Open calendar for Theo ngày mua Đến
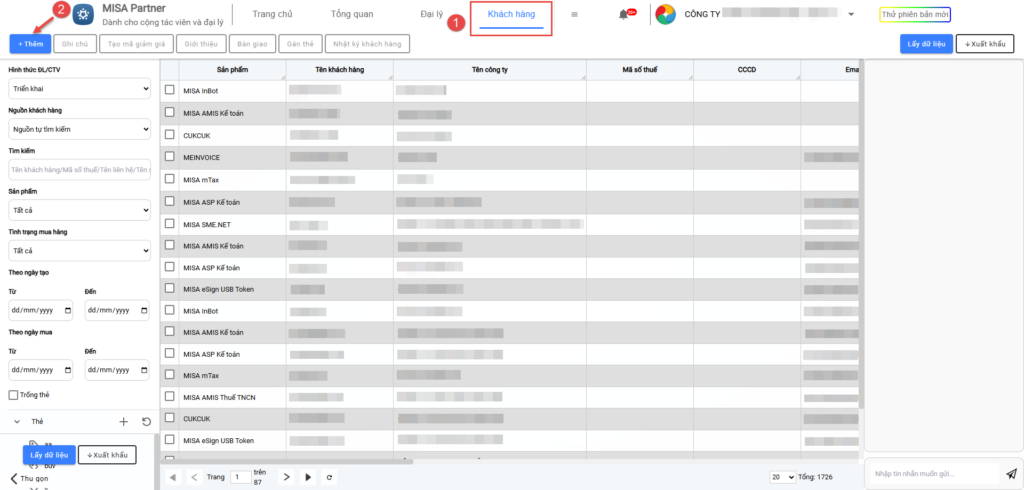 pos(144,370)
